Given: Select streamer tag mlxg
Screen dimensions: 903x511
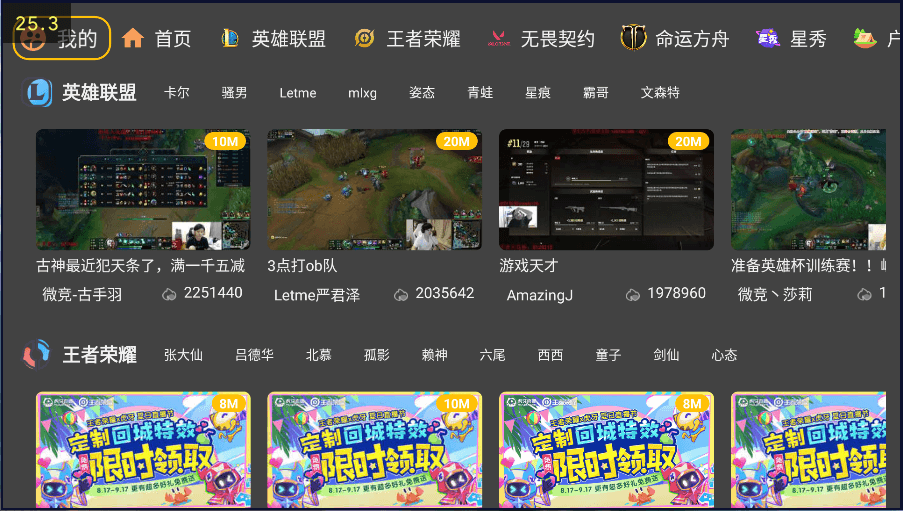Looking at the screenshot, I should (362, 93).
